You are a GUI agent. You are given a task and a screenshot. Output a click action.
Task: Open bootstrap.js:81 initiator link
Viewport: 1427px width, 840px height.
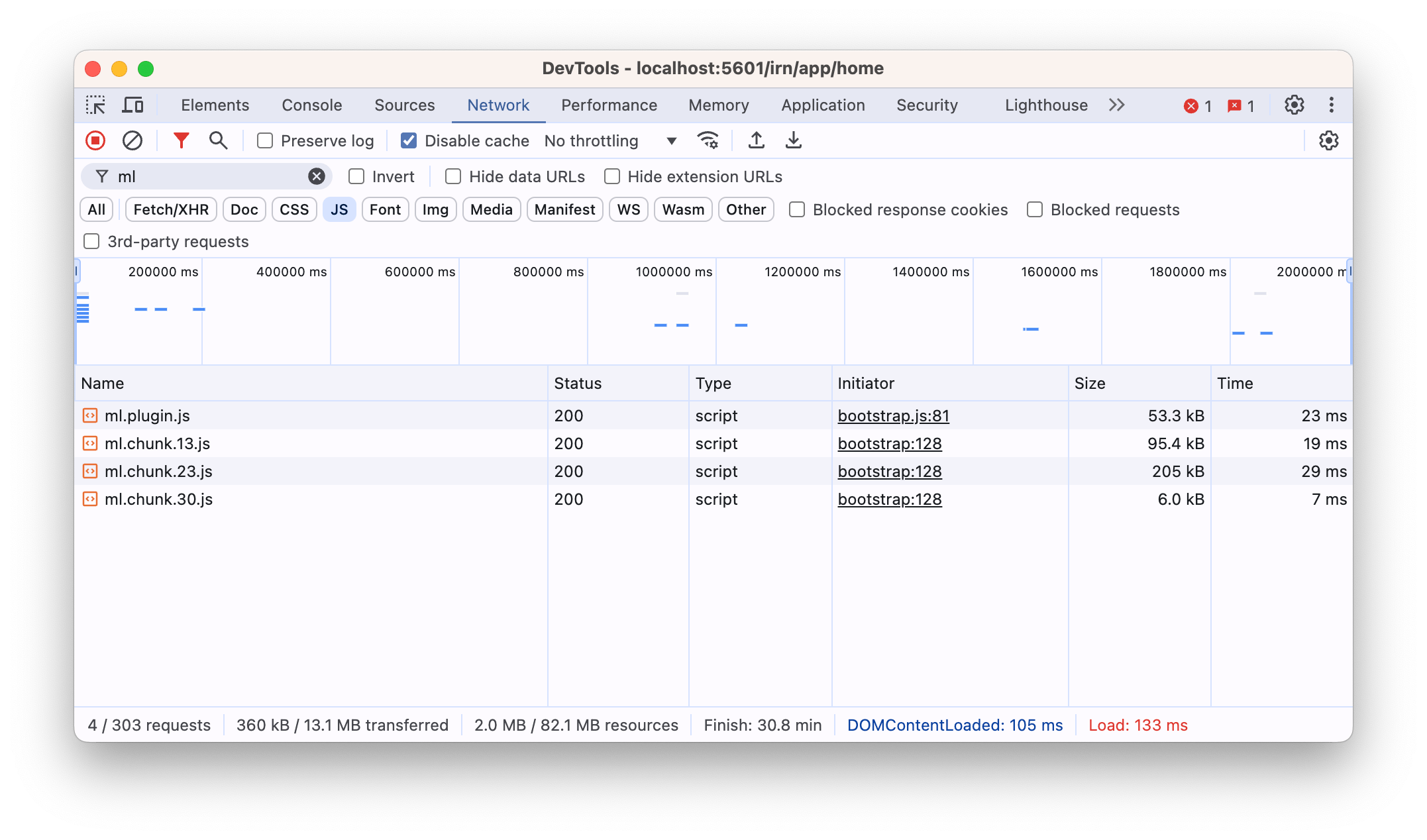pos(893,415)
